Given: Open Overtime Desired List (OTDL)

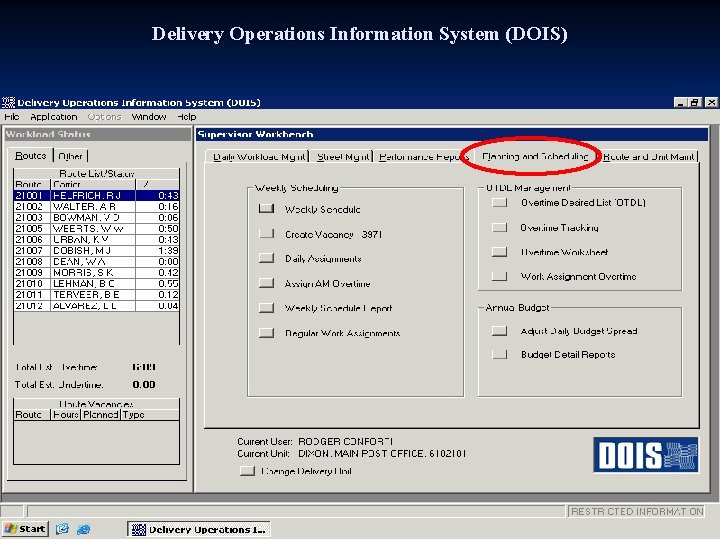Looking at the screenshot, I should [500, 202].
